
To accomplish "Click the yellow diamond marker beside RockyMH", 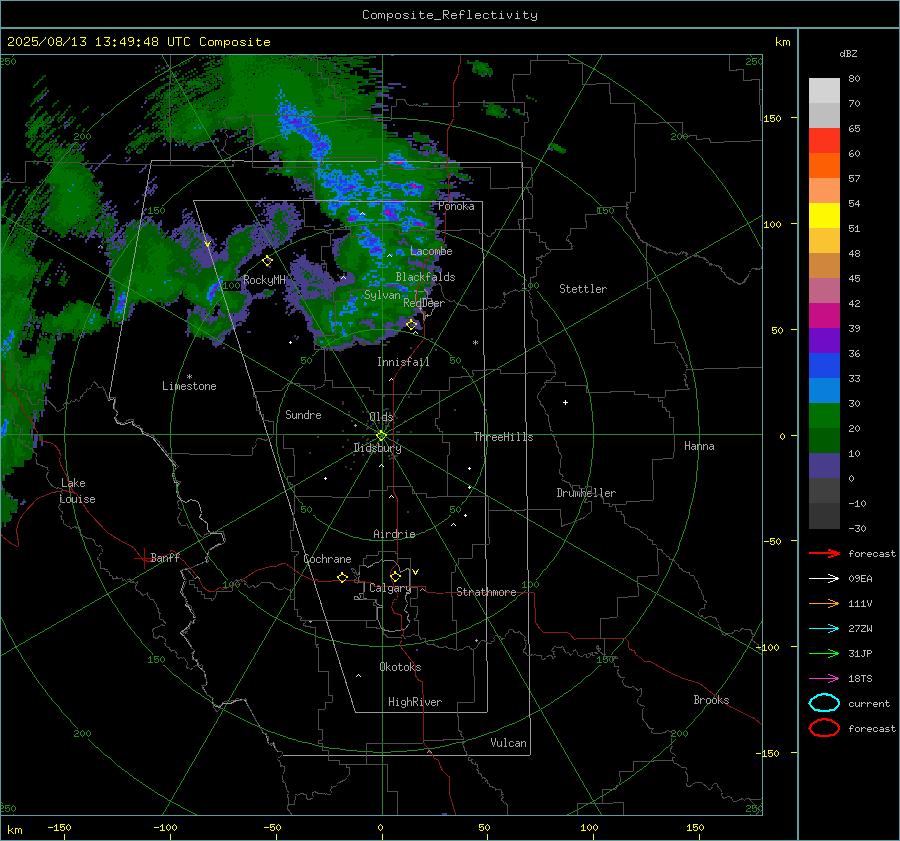I will click(x=267, y=261).
